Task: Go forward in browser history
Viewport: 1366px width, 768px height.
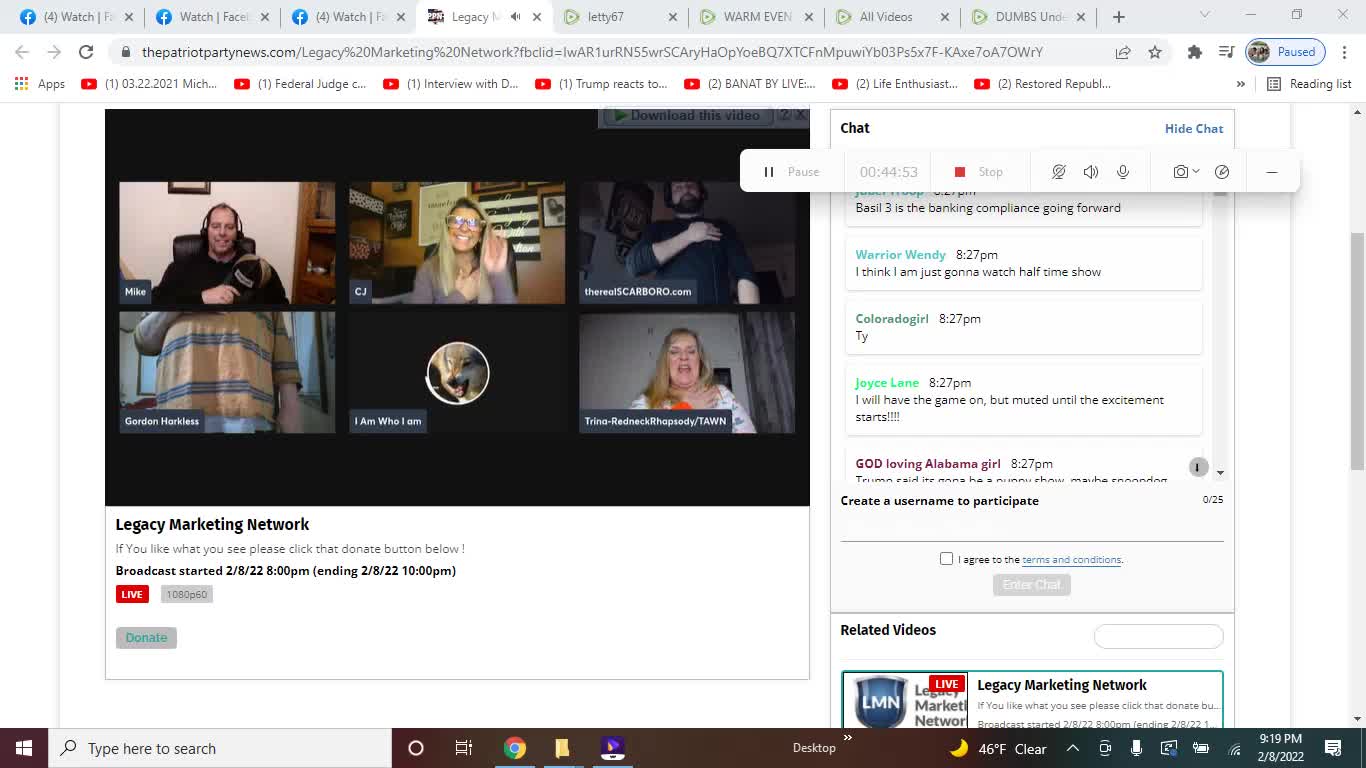Action: [x=54, y=52]
